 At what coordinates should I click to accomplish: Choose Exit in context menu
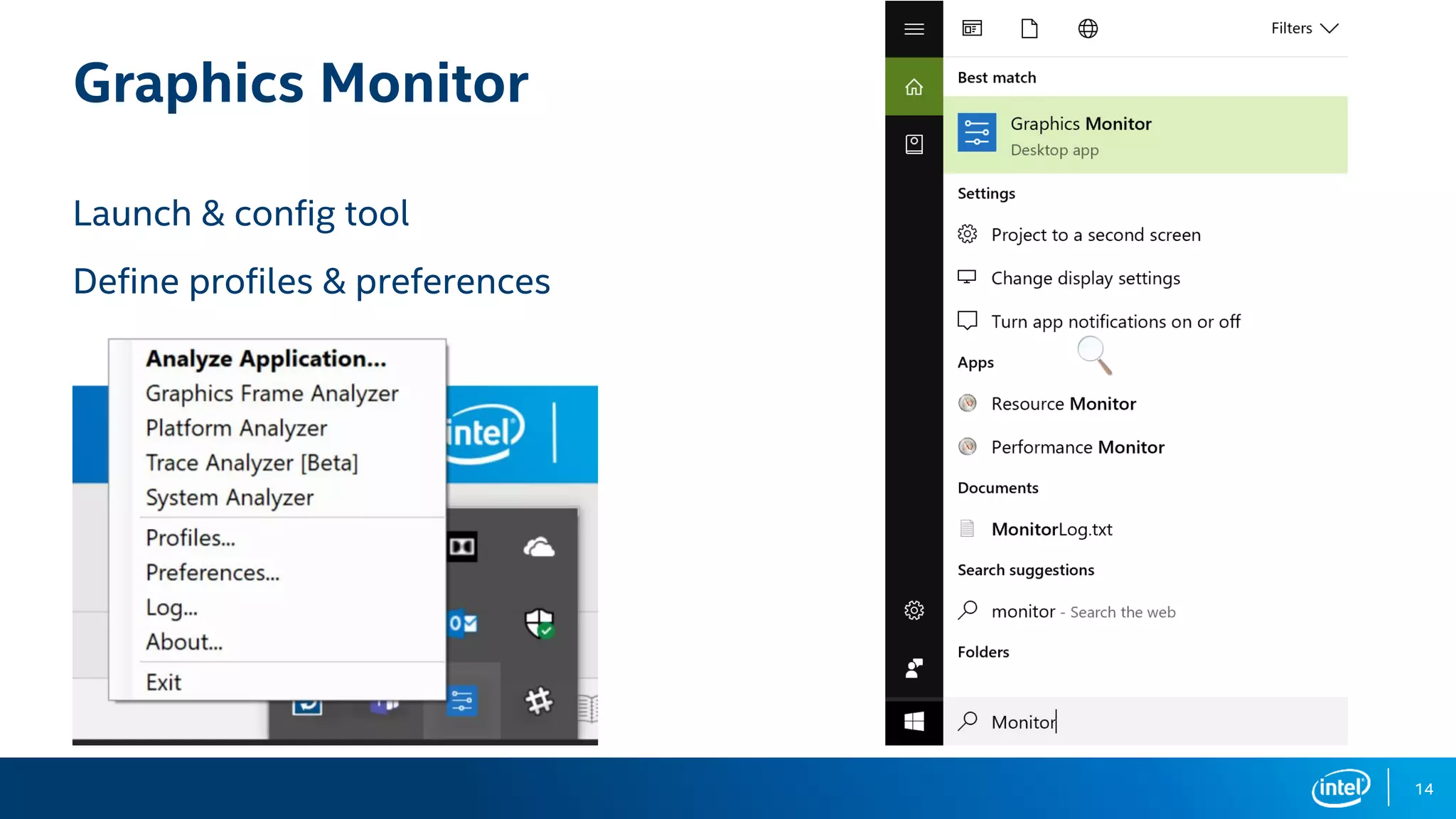tap(164, 683)
